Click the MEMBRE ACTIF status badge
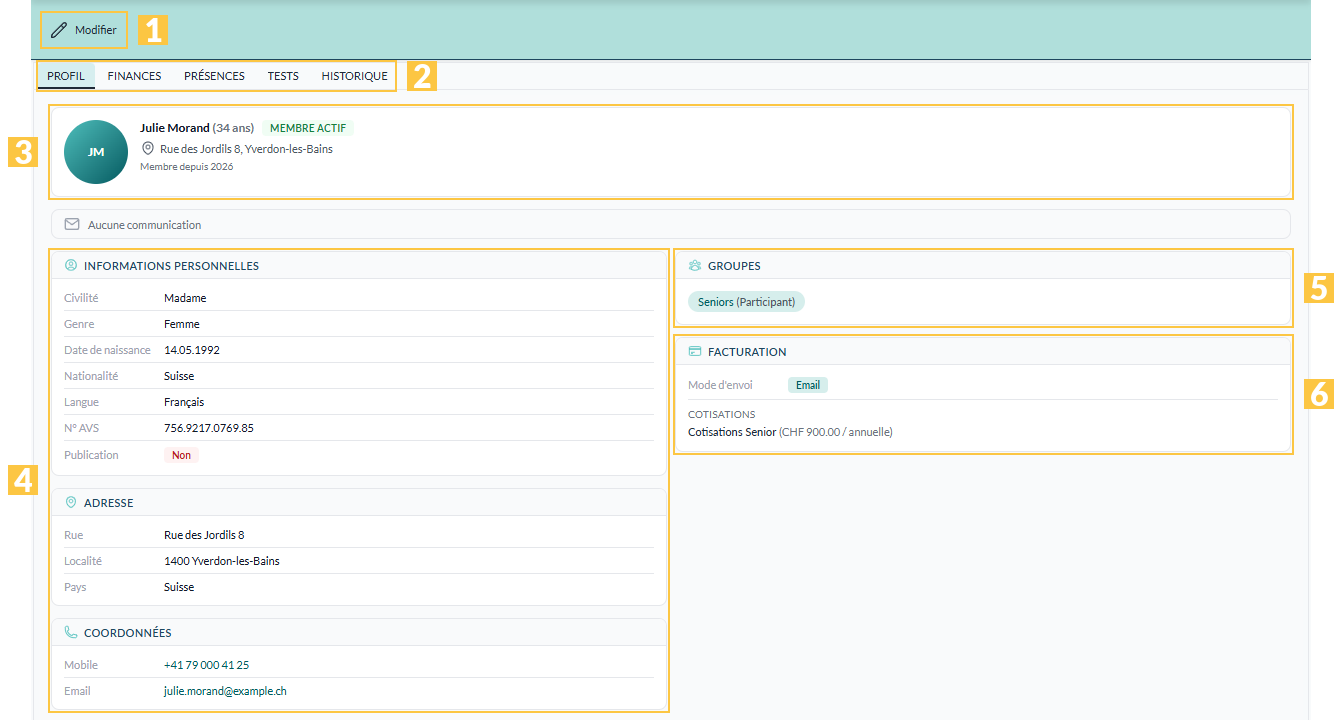 click(x=308, y=128)
